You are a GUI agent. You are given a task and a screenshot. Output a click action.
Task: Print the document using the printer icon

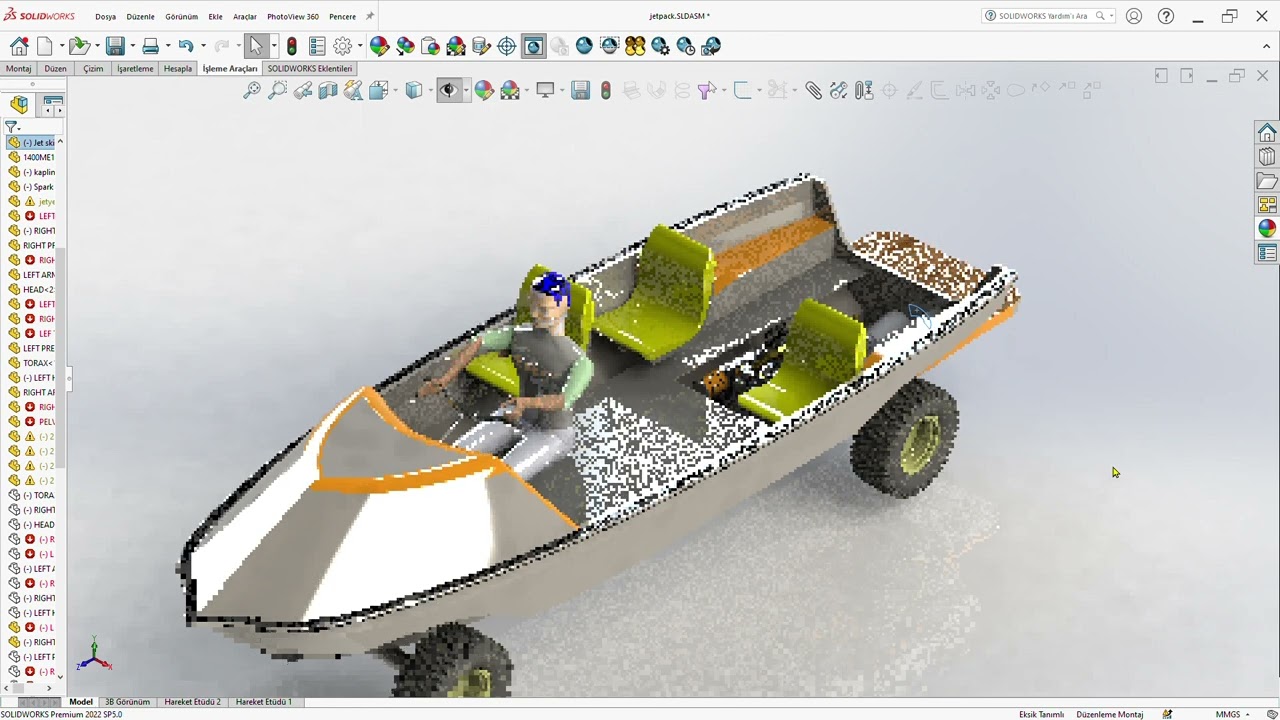point(150,46)
